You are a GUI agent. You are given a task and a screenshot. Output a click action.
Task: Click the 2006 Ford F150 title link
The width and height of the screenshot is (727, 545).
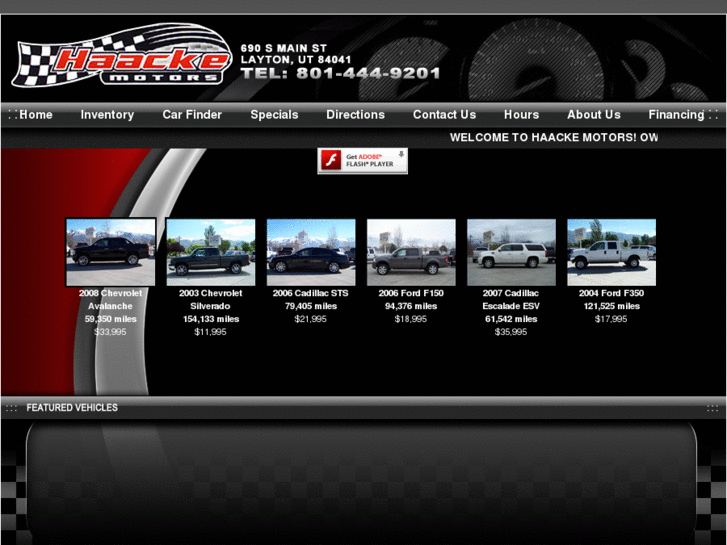point(411,293)
